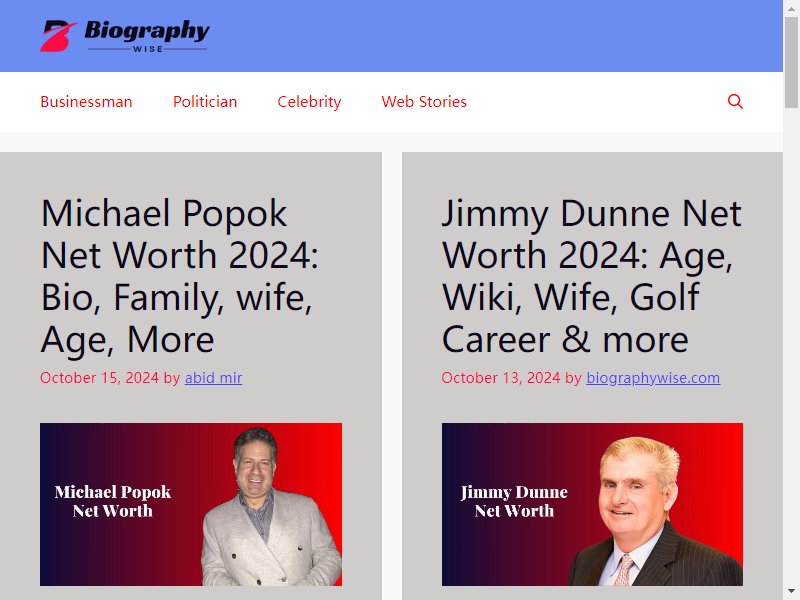Click the October 15, 2024 date text
This screenshot has height=600, width=800.
[x=99, y=378]
